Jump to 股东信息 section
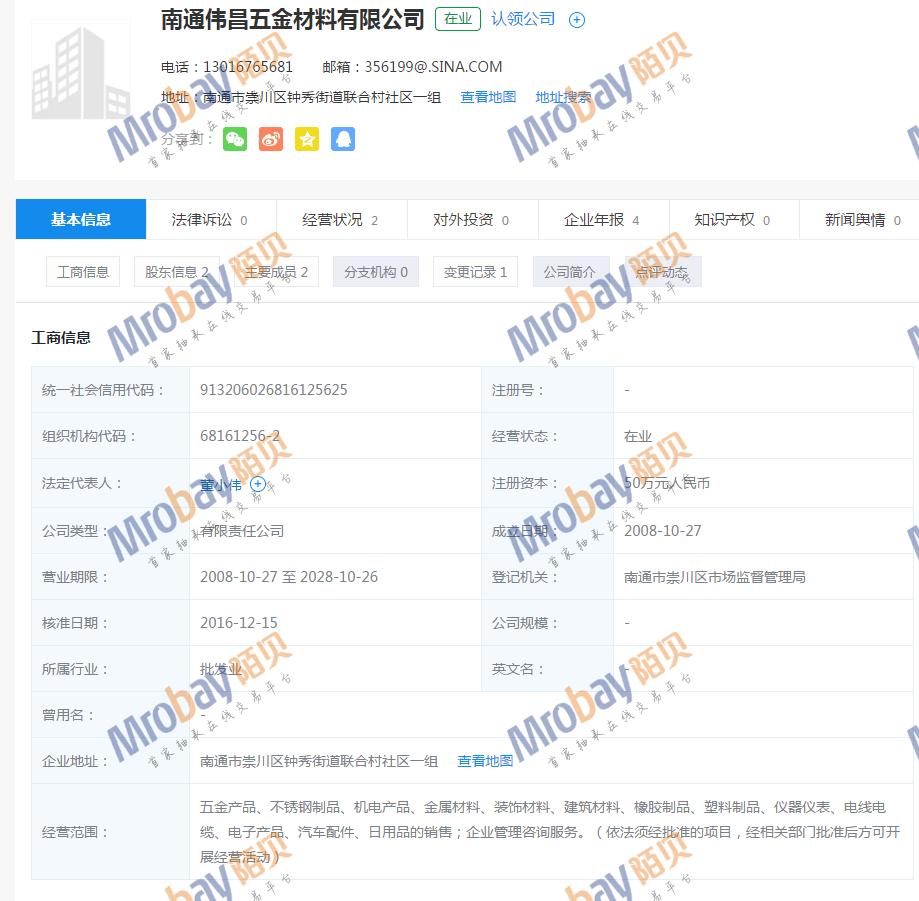Image resolution: width=919 pixels, height=901 pixels. [177, 272]
